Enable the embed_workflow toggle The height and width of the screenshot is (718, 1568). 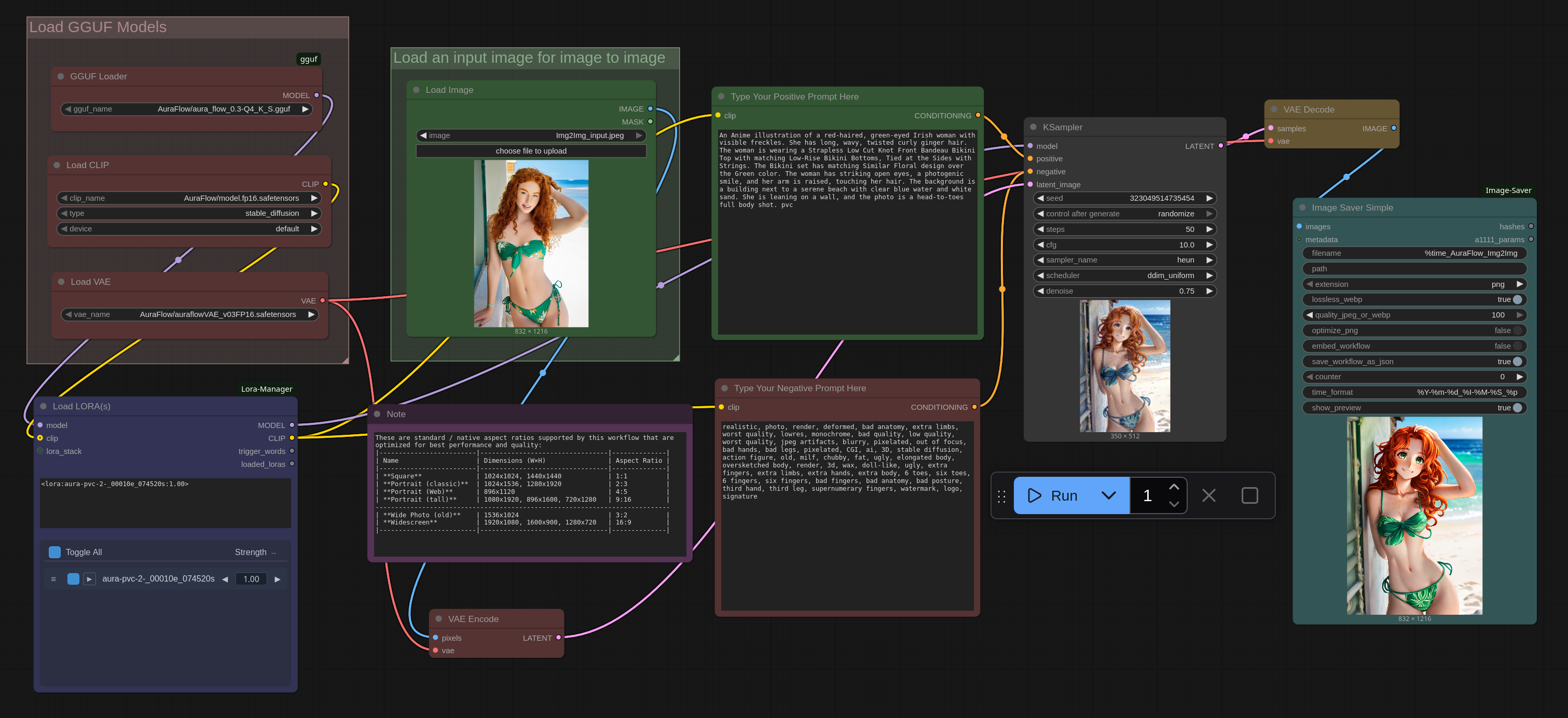pos(1517,346)
